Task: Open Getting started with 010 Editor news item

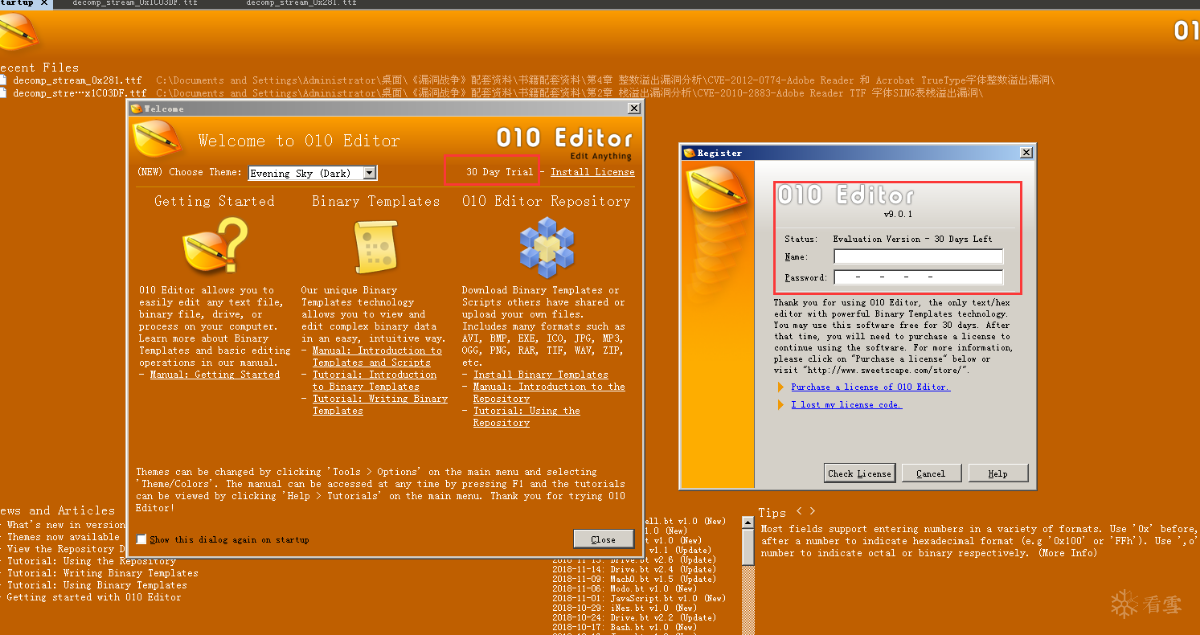Action: [94, 597]
